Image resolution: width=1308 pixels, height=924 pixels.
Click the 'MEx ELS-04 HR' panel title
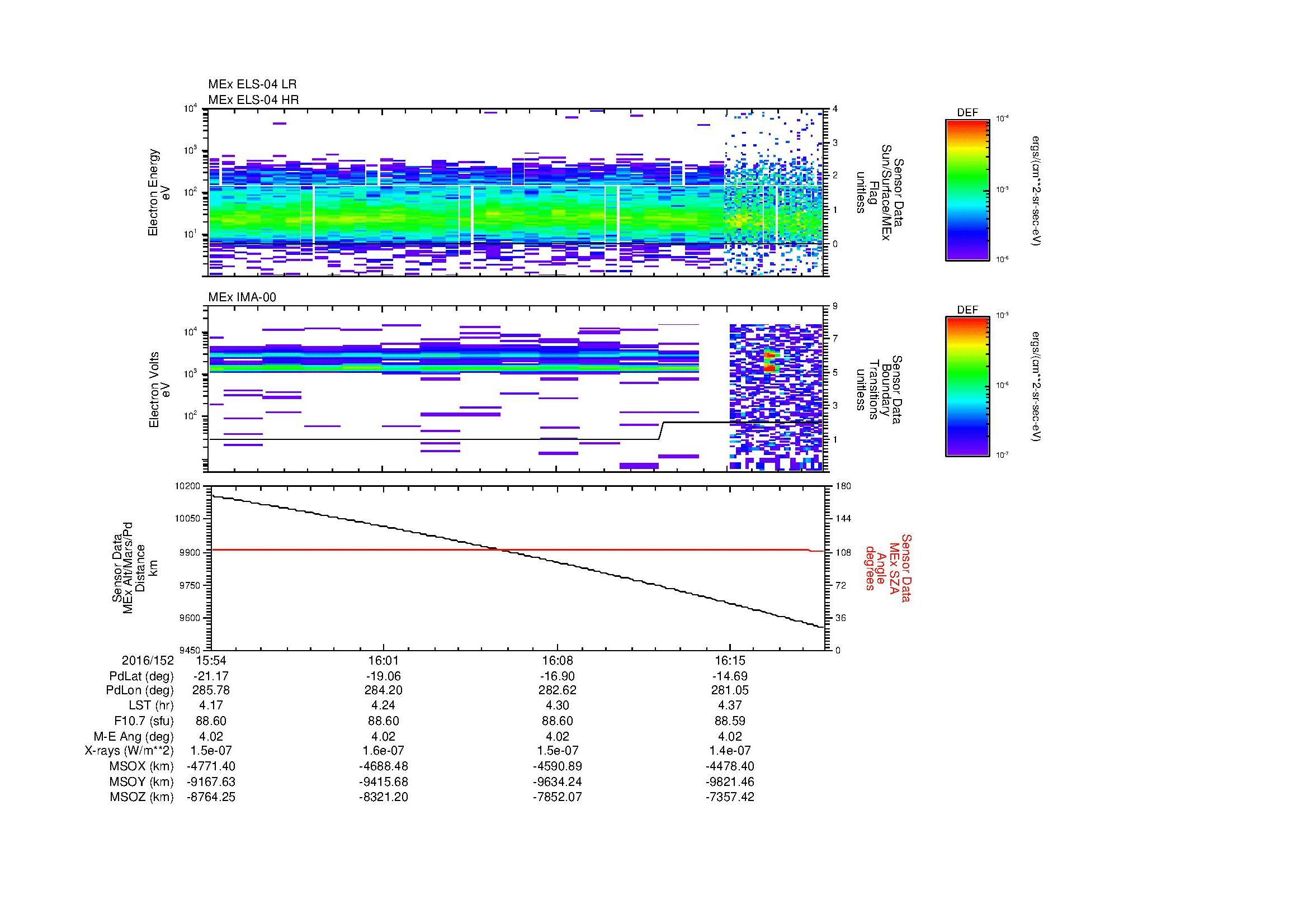click(253, 99)
